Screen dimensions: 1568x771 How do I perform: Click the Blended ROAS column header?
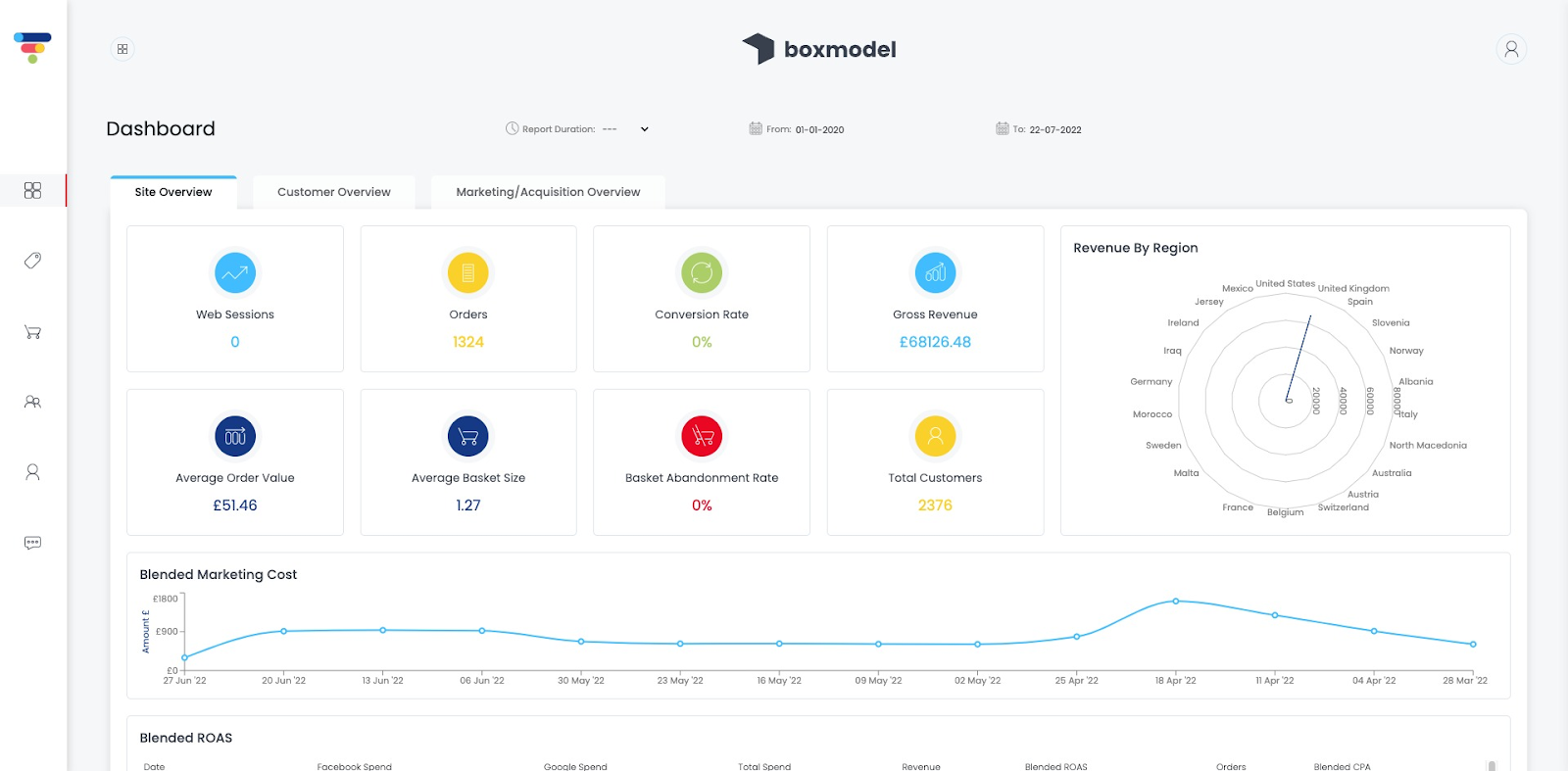(1055, 766)
